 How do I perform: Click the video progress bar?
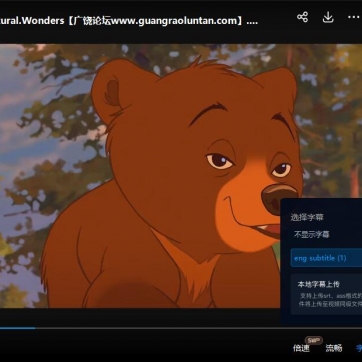[x=181, y=328]
